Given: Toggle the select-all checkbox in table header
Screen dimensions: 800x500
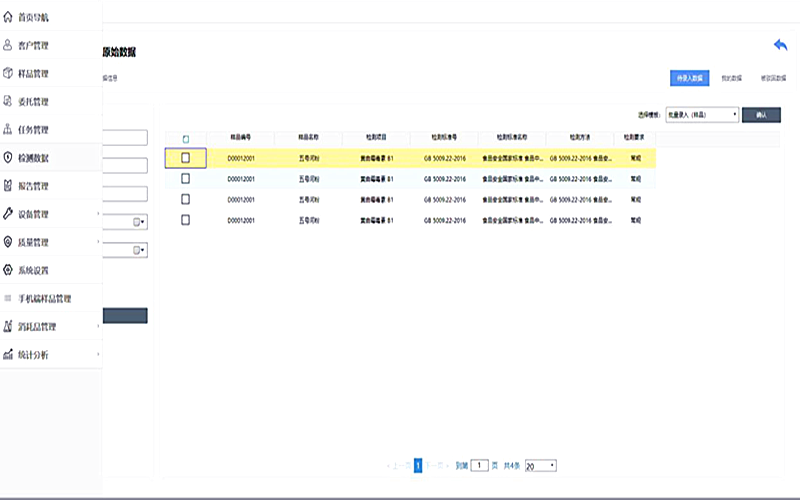Looking at the screenshot, I should [185, 139].
